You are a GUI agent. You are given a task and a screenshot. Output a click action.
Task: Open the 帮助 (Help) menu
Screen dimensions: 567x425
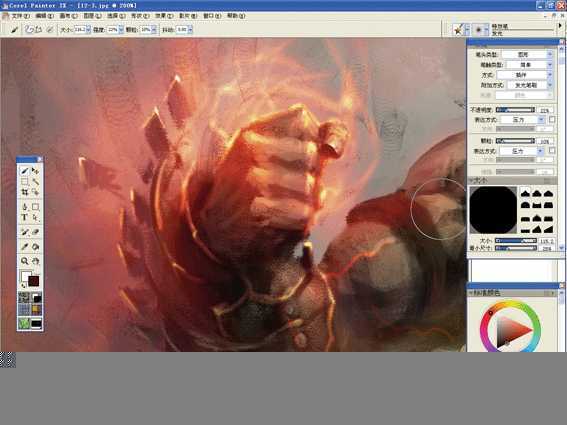point(236,16)
